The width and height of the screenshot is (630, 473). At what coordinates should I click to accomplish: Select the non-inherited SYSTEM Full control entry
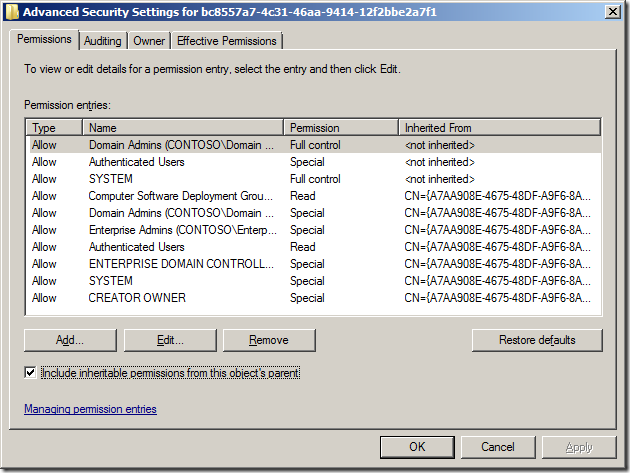[x=110, y=179]
